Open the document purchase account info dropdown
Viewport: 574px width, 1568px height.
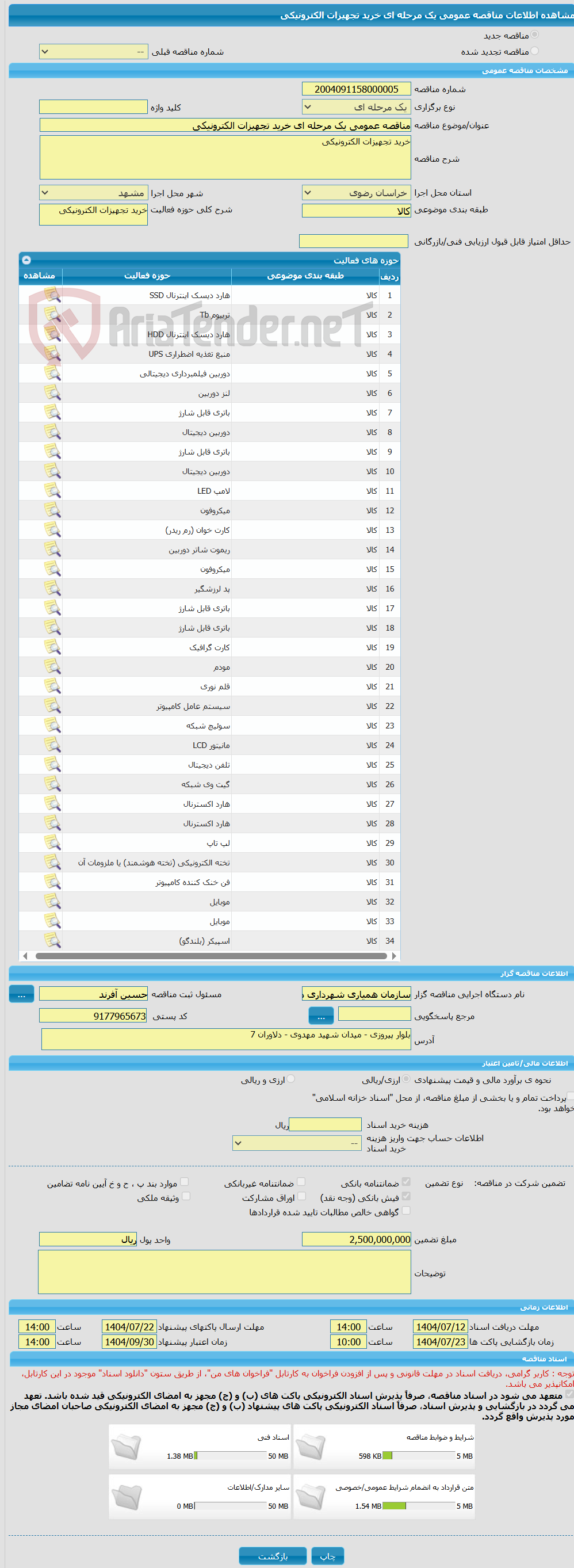[298, 1143]
